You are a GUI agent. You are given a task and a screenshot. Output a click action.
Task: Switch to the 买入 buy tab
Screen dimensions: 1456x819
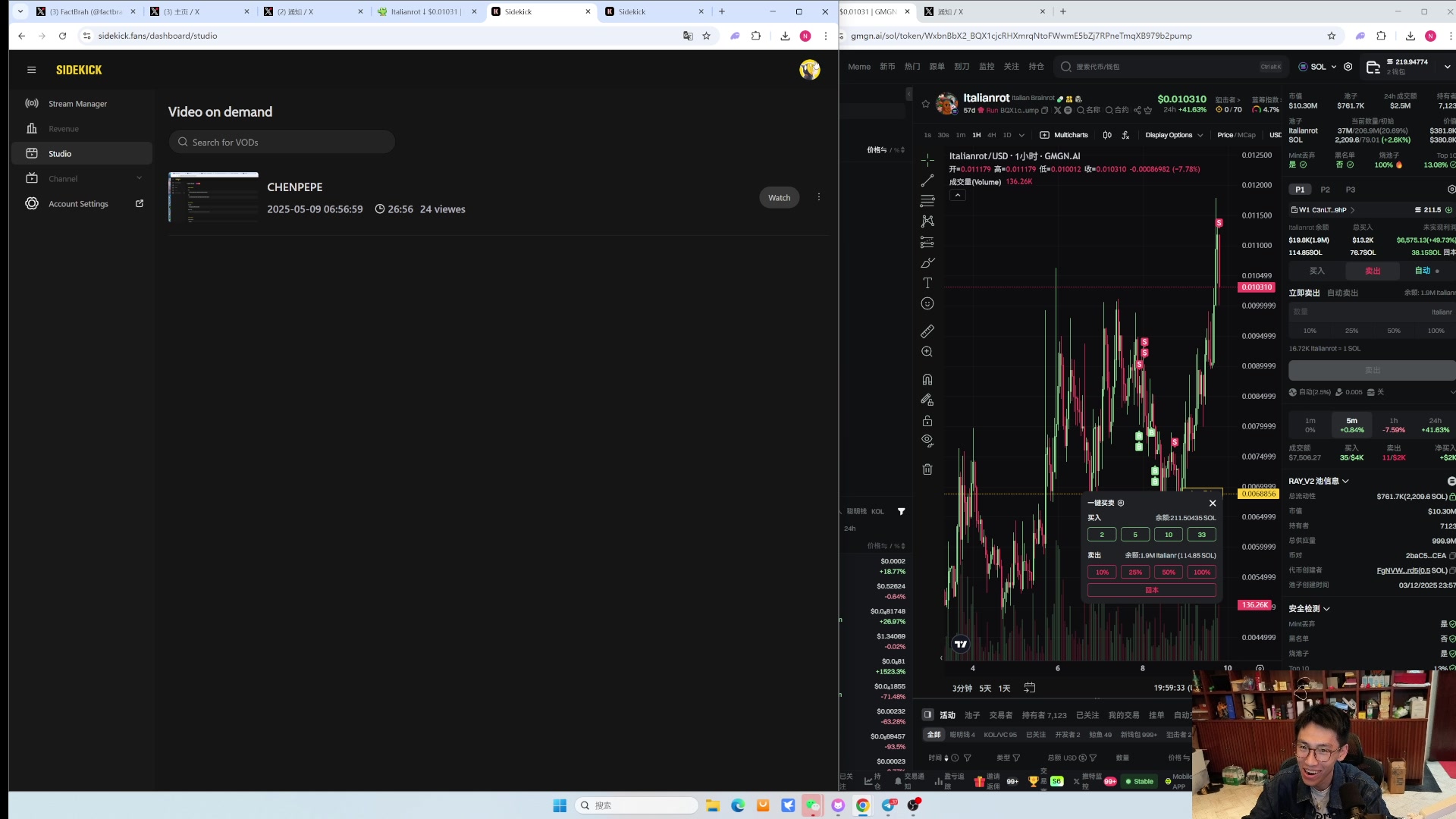(1316, 271)
